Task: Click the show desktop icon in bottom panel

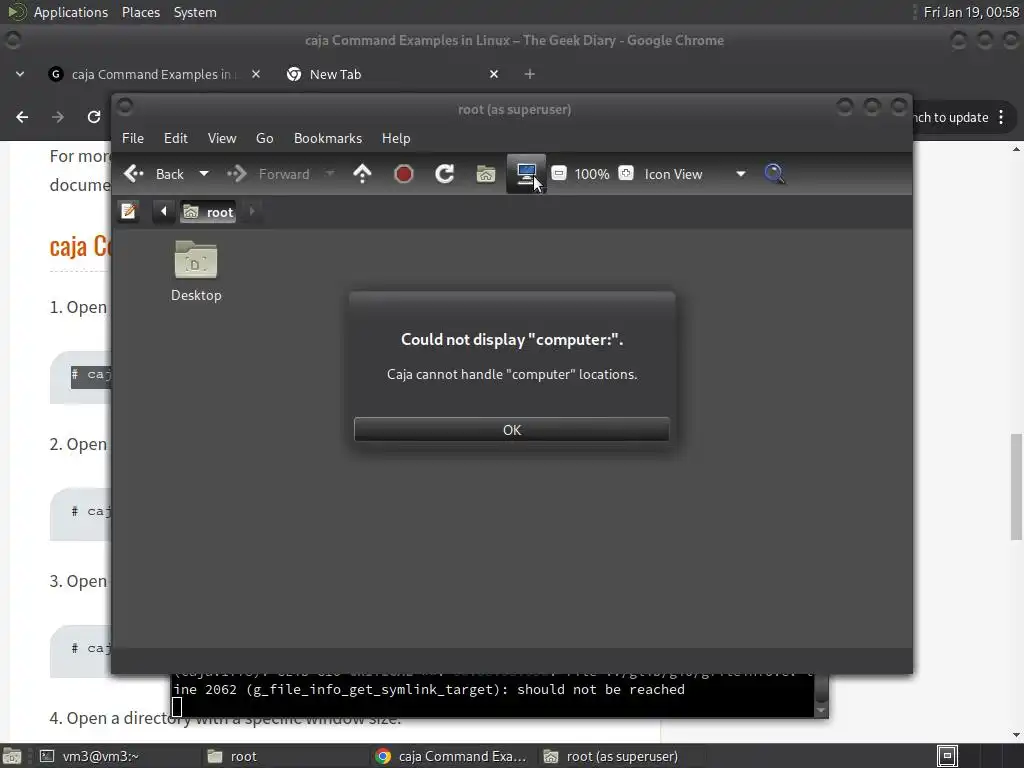Action: 12,756
